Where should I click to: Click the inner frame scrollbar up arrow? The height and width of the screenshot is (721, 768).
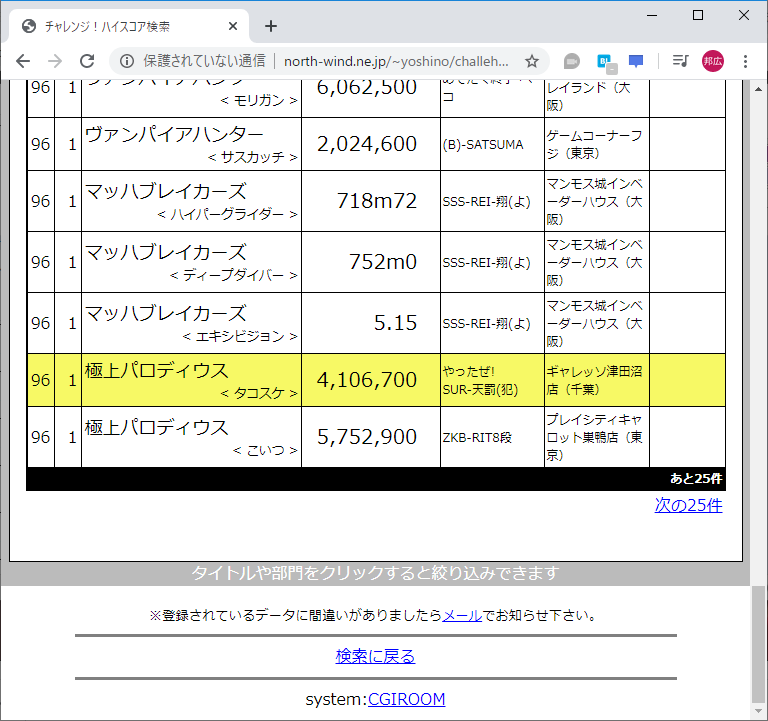point(758,89)
